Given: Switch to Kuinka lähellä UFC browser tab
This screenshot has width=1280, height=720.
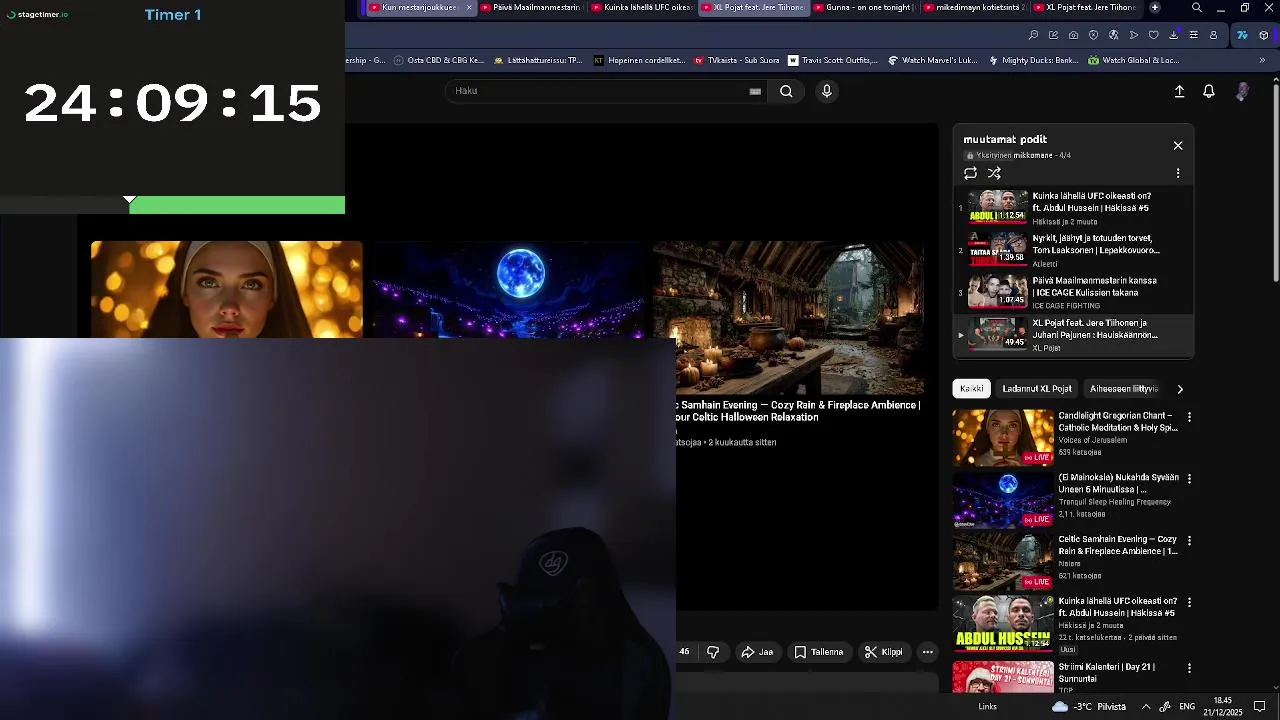Looking at the screenshot, I should coord(641,7).
